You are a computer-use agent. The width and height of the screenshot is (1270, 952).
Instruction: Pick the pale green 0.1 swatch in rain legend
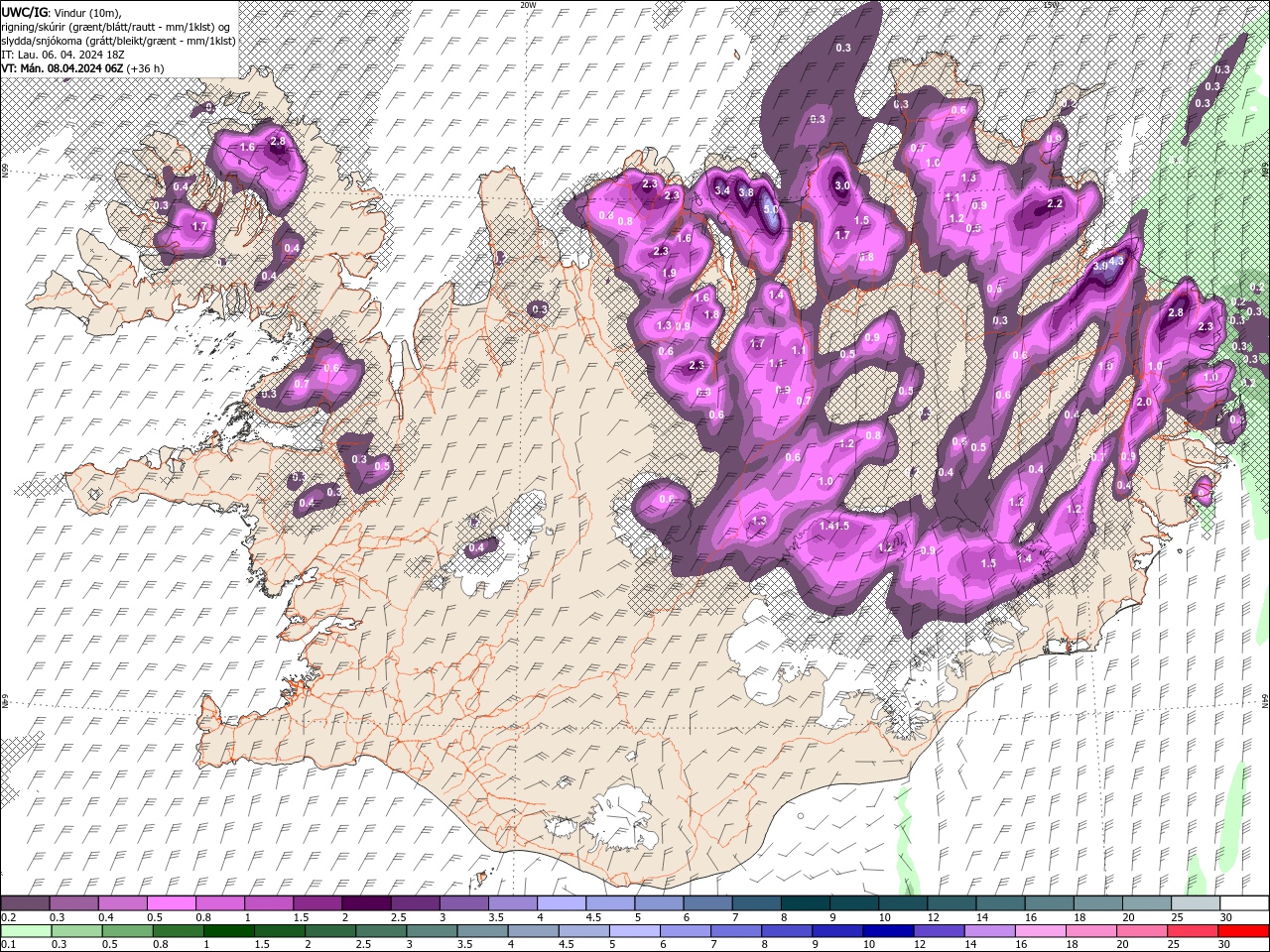click(25, 931)
